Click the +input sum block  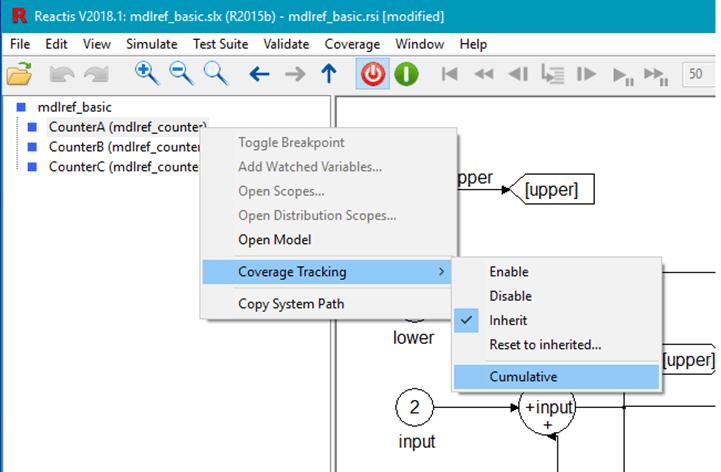pos(548,410)
